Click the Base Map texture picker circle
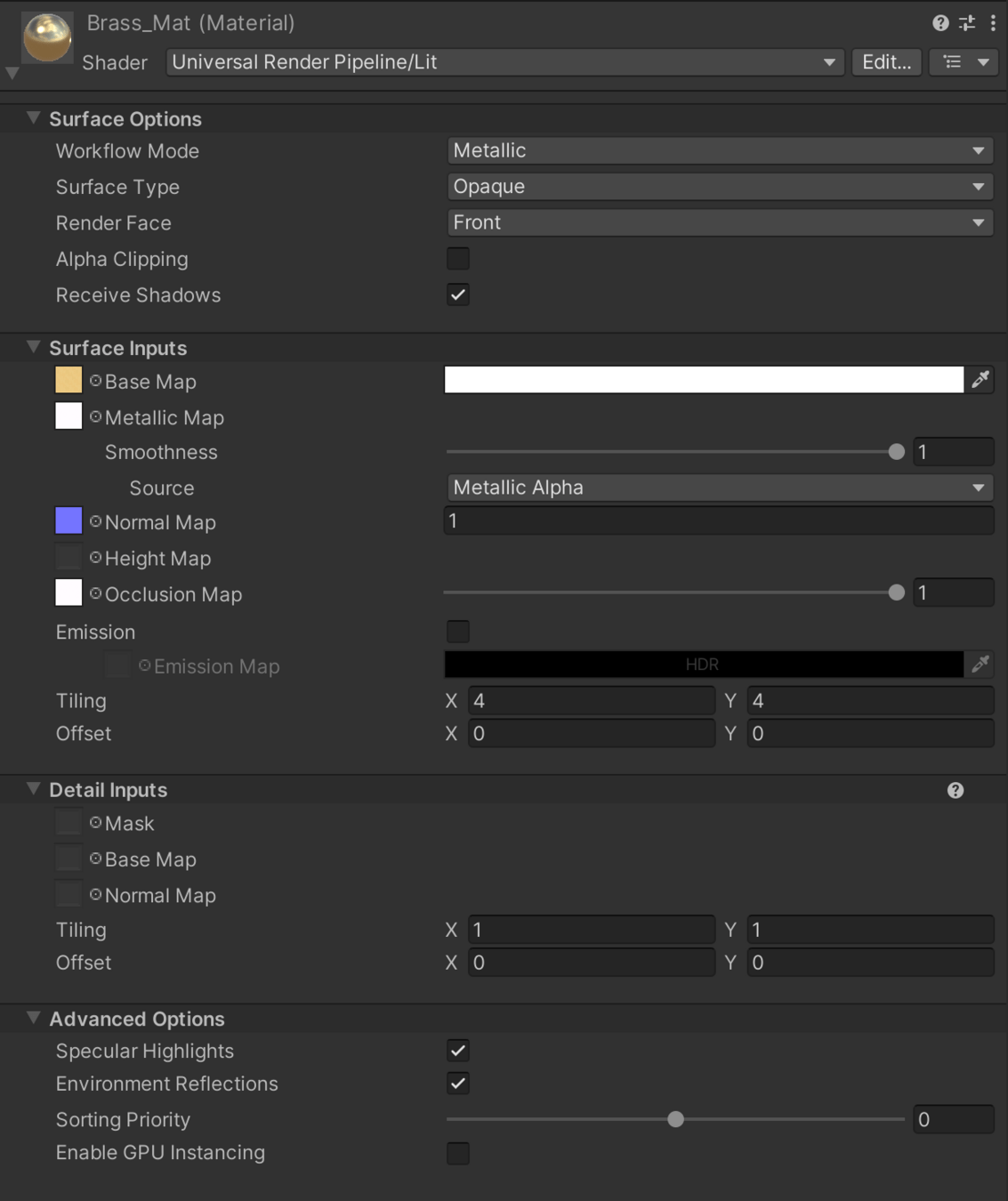Image resolution: width=1008 pixels, height=1201 pixels. point(95,381)
